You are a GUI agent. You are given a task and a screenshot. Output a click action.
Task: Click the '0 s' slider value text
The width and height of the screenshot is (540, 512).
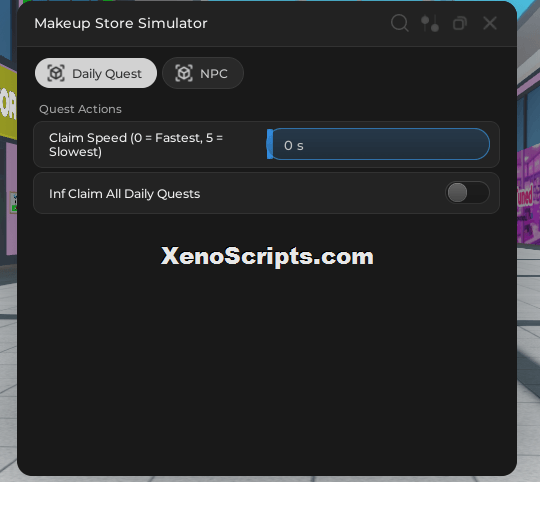point(294,146)
